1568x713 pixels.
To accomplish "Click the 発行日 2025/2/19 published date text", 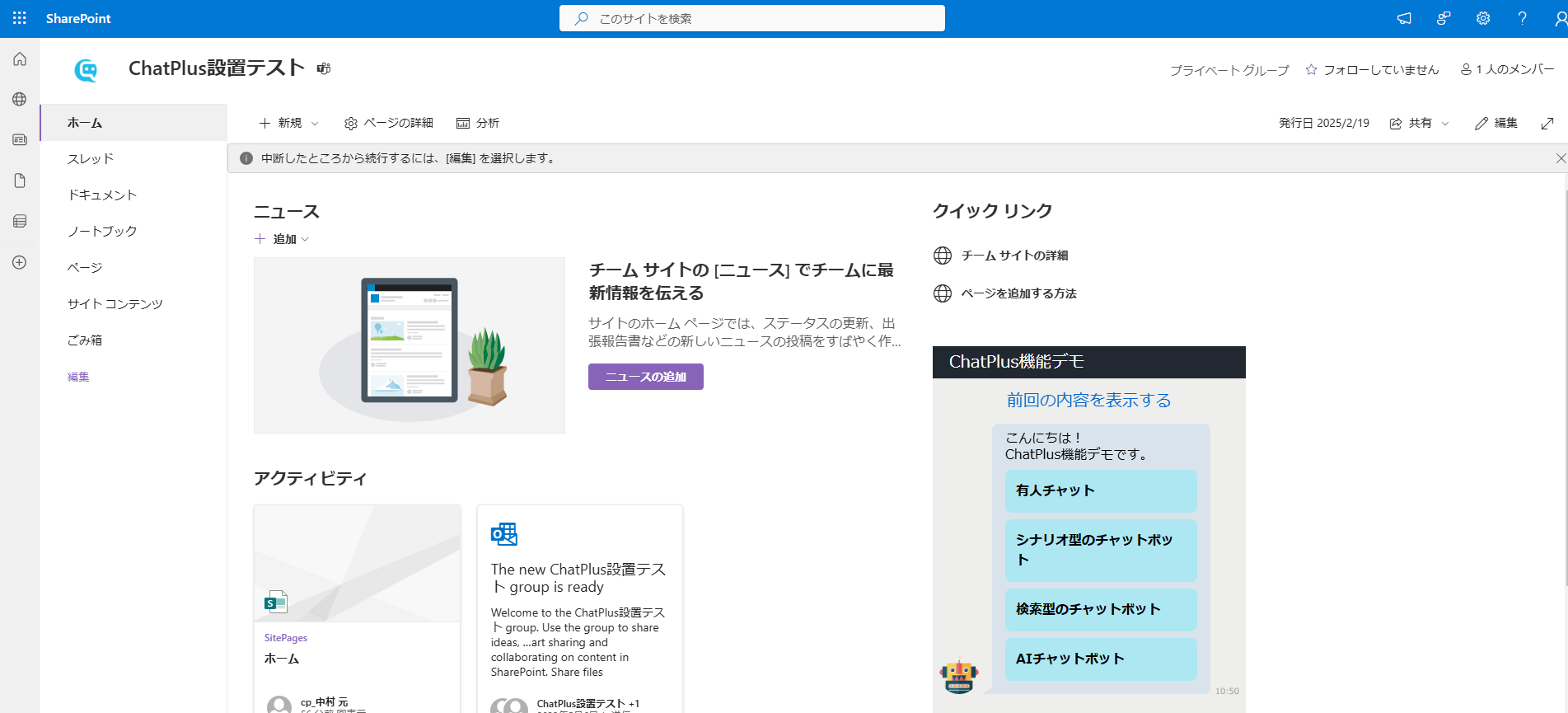I will (1324, 123).
